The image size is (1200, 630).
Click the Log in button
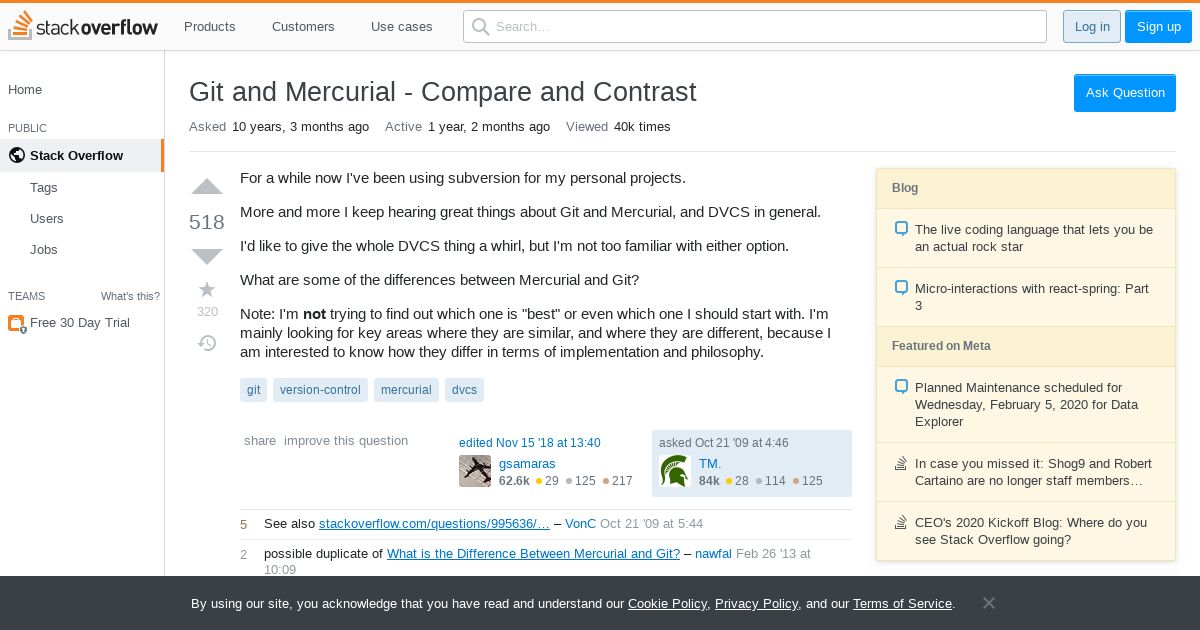tap(1092, 27)
